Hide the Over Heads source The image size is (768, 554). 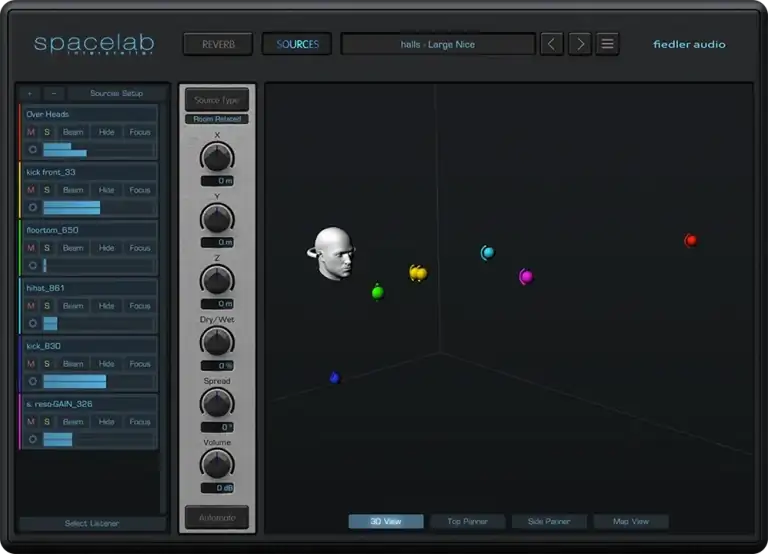coord(106,132)
